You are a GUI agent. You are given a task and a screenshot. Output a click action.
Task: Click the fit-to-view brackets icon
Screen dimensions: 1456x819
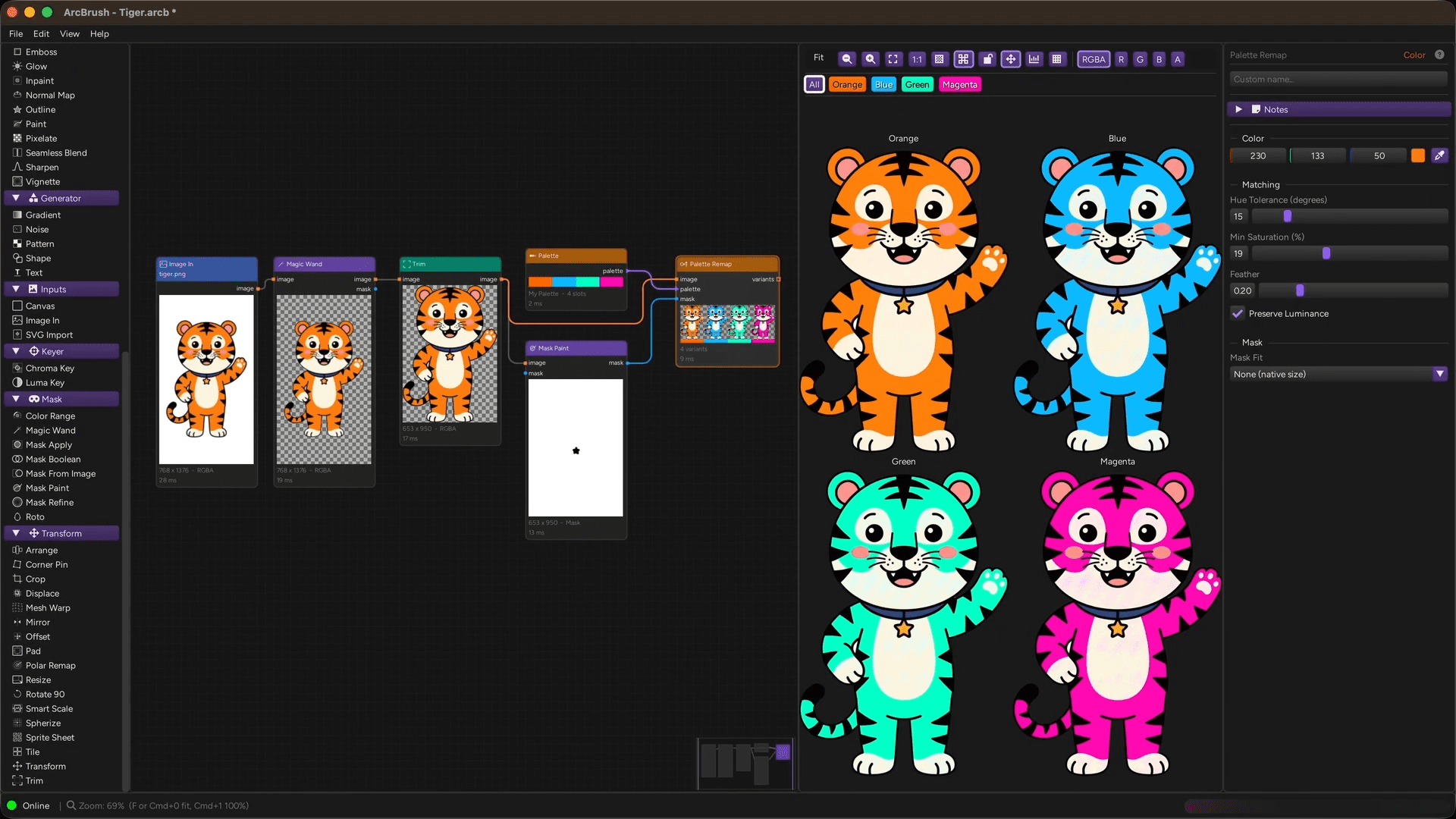[x=893, y=59]
